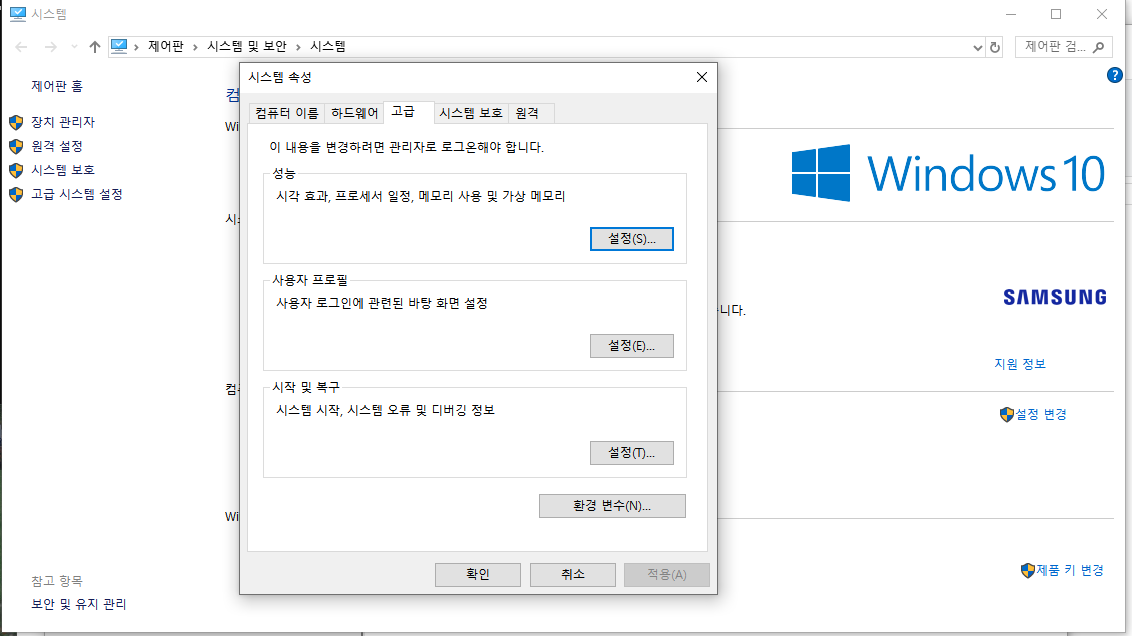Viewport: 1132px width, 636px height.
Task: Open 시작 및 복구 설정(T) button
Action: (632, 453)
